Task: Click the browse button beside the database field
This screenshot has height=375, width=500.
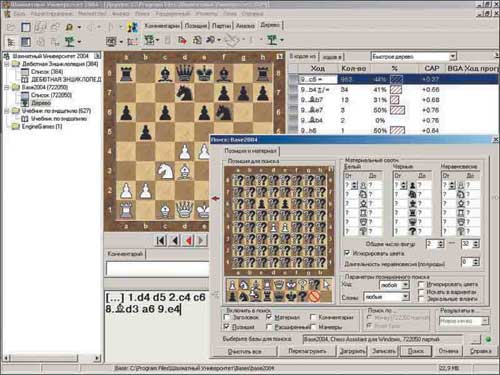Action: pyautogui.click(x=476, y=339)
